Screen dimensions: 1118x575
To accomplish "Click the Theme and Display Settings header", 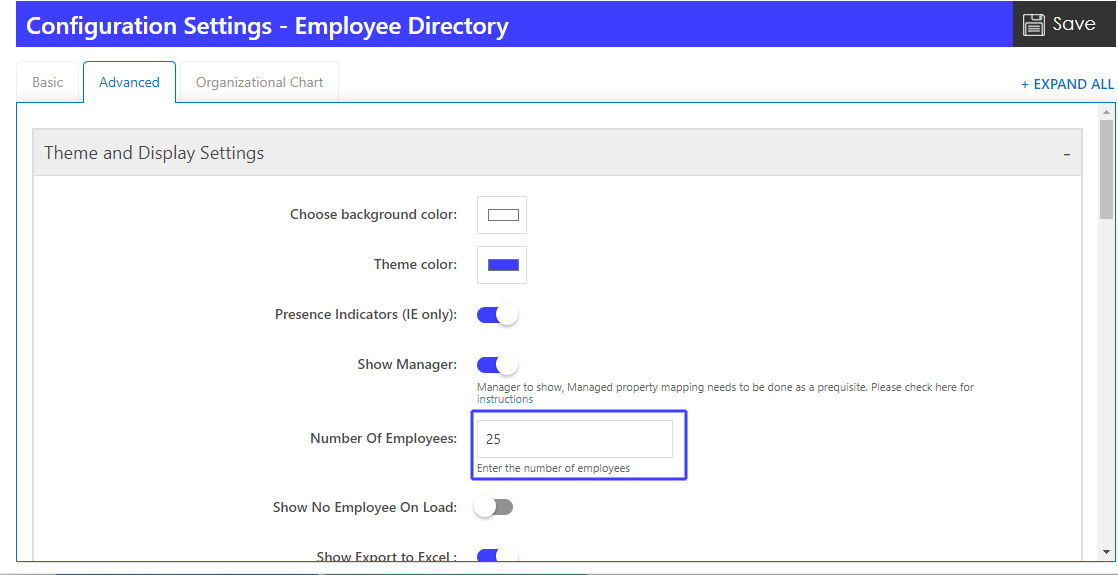I will coord(155,153).
